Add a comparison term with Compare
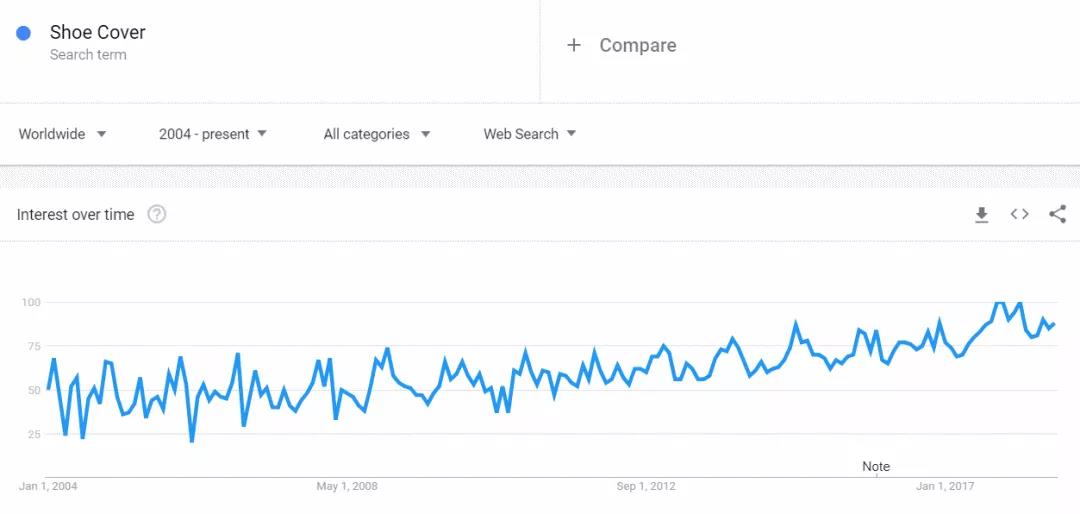The width and height of the screenshot is (1080, 514). click(637, 45)
